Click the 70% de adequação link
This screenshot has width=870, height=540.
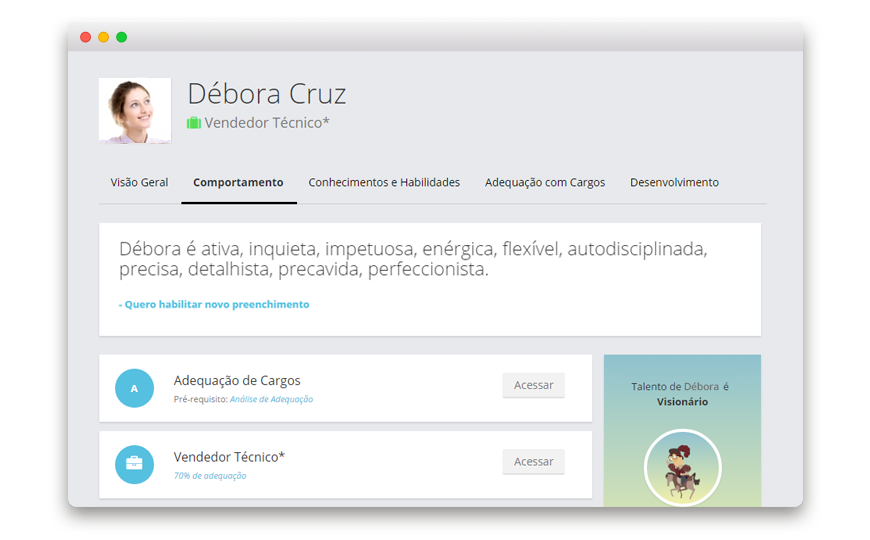(x=210, y=476)
